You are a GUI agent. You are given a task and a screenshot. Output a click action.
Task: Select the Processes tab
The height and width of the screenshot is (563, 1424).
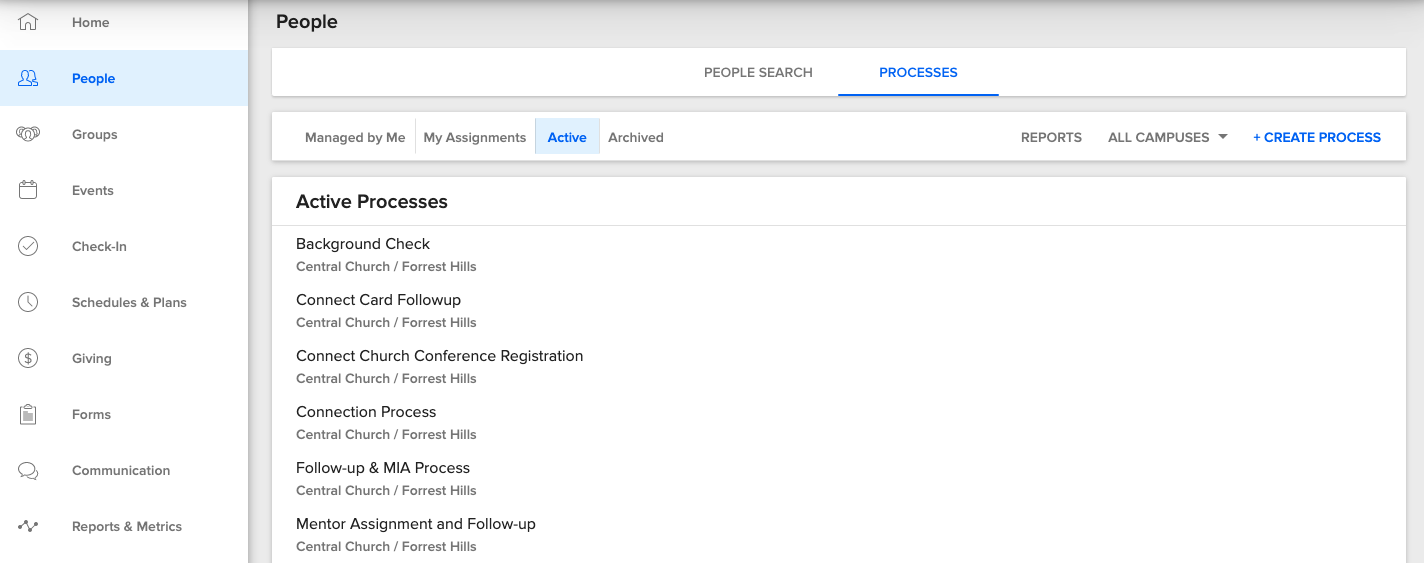(x=918, y=72)
